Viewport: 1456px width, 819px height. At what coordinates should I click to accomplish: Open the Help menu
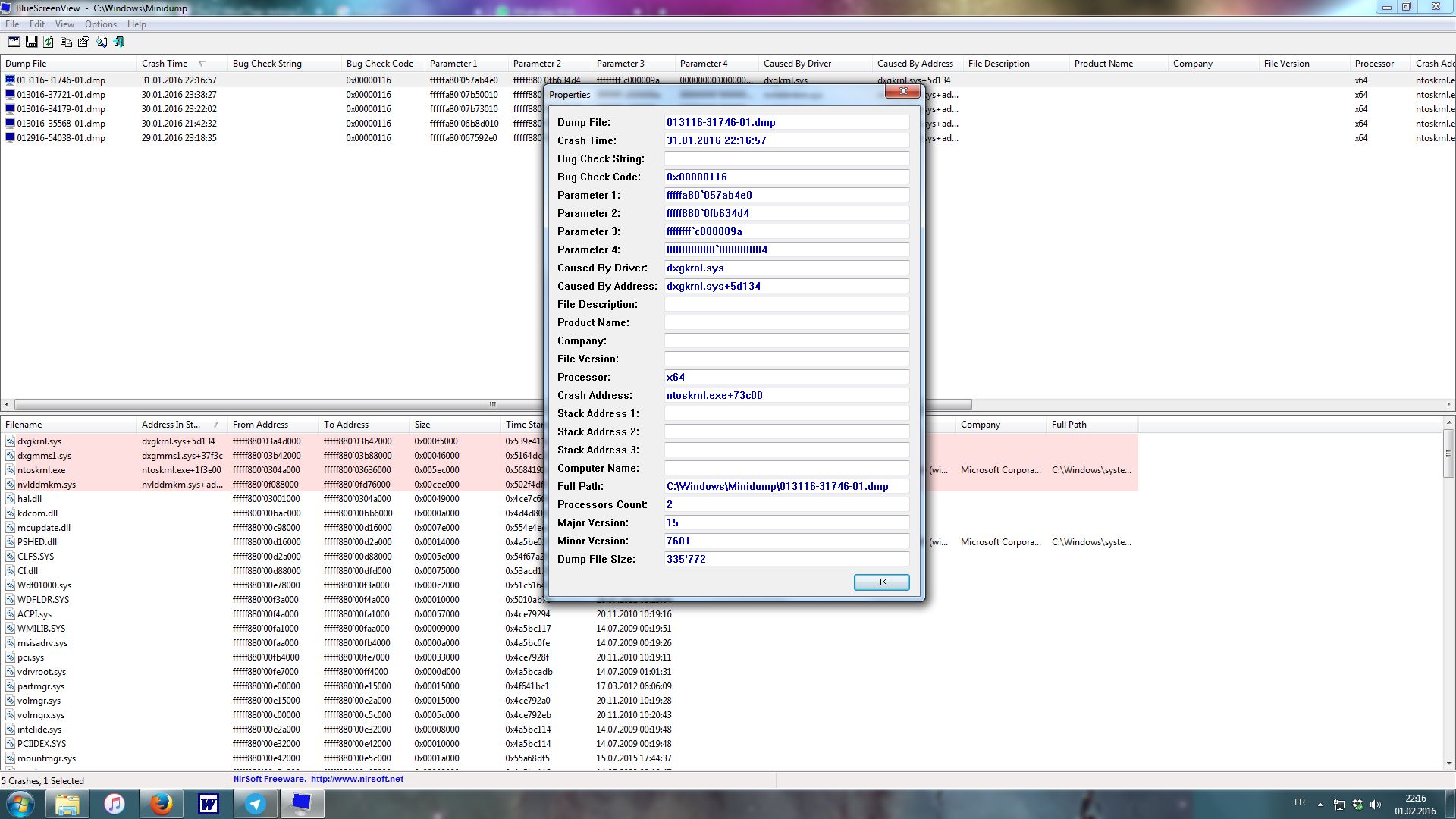(136, 24)
